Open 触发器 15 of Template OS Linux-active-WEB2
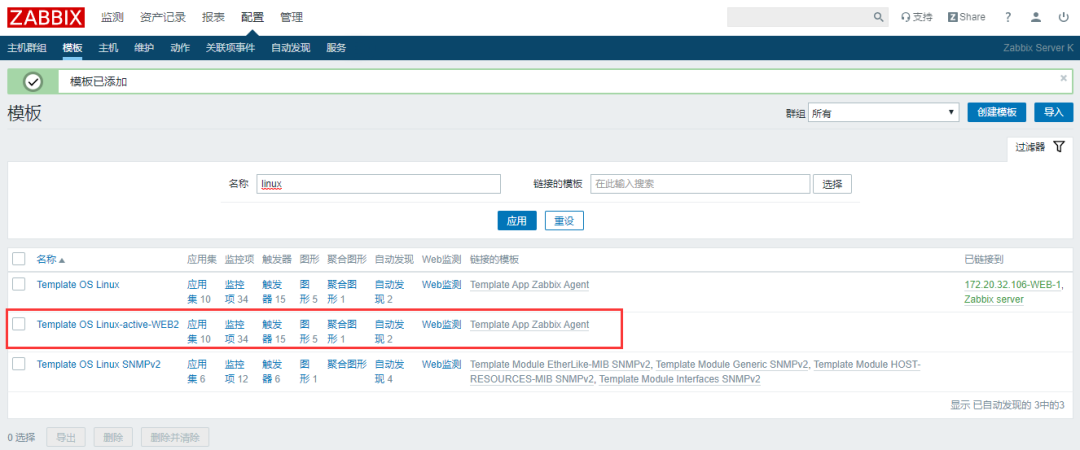The height and width of the screenshot is (450, 1080). tap(274, 331)
